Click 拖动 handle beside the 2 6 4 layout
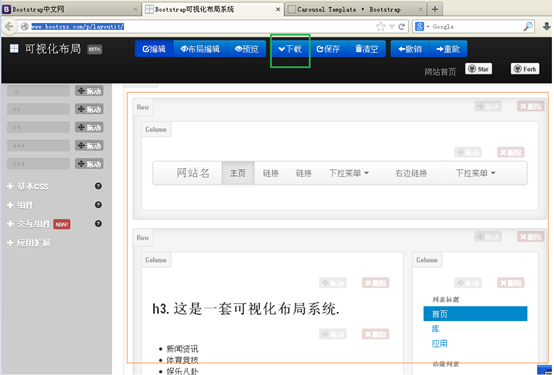Image resolution: width=554 pixels, height=375 pixels. coord(89,164)
